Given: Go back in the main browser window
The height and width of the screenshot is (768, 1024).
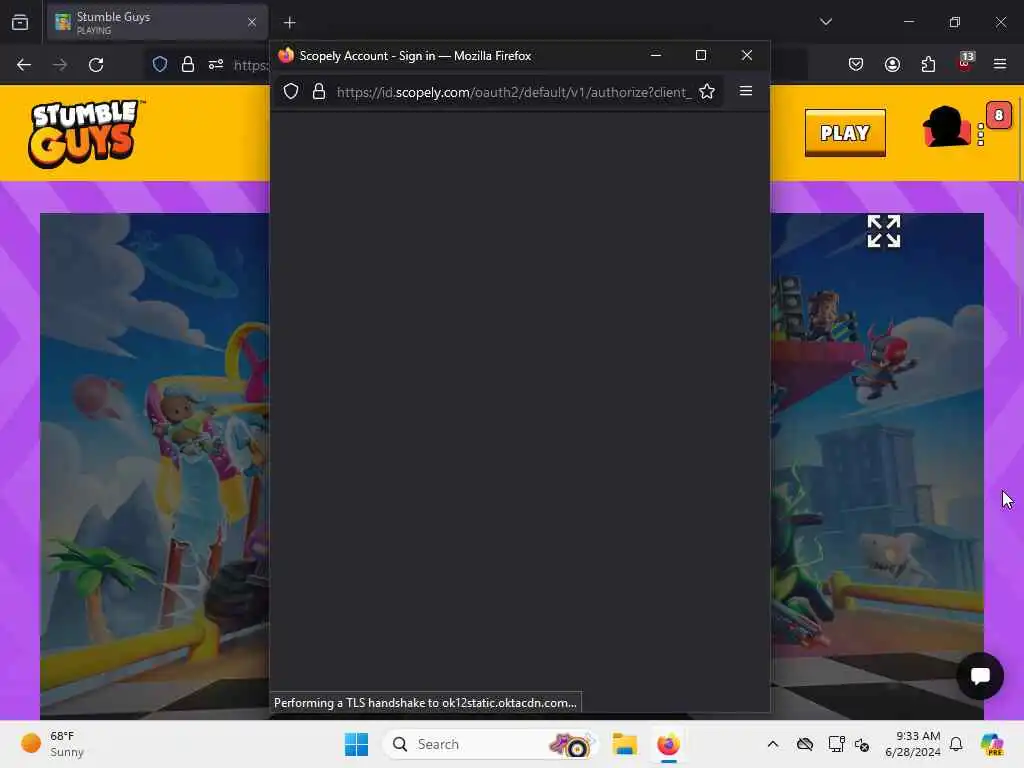Looking at the screenshot, I should click(x=24, y=65).
